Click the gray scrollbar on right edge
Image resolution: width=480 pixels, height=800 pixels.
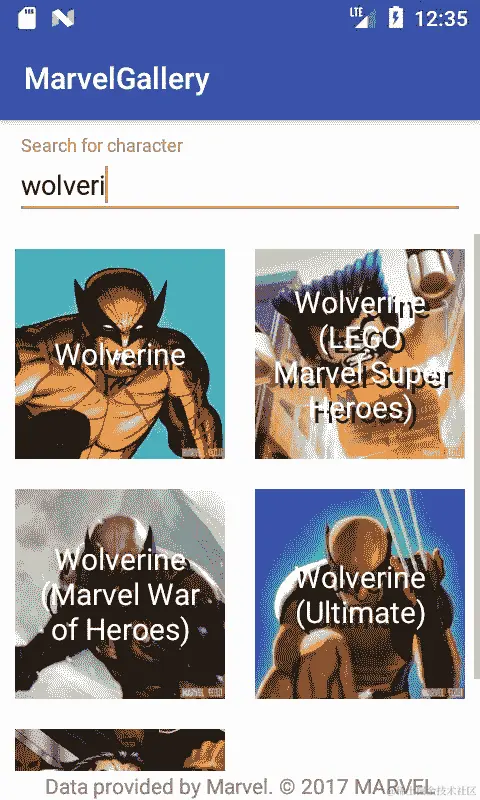[477, 457]
